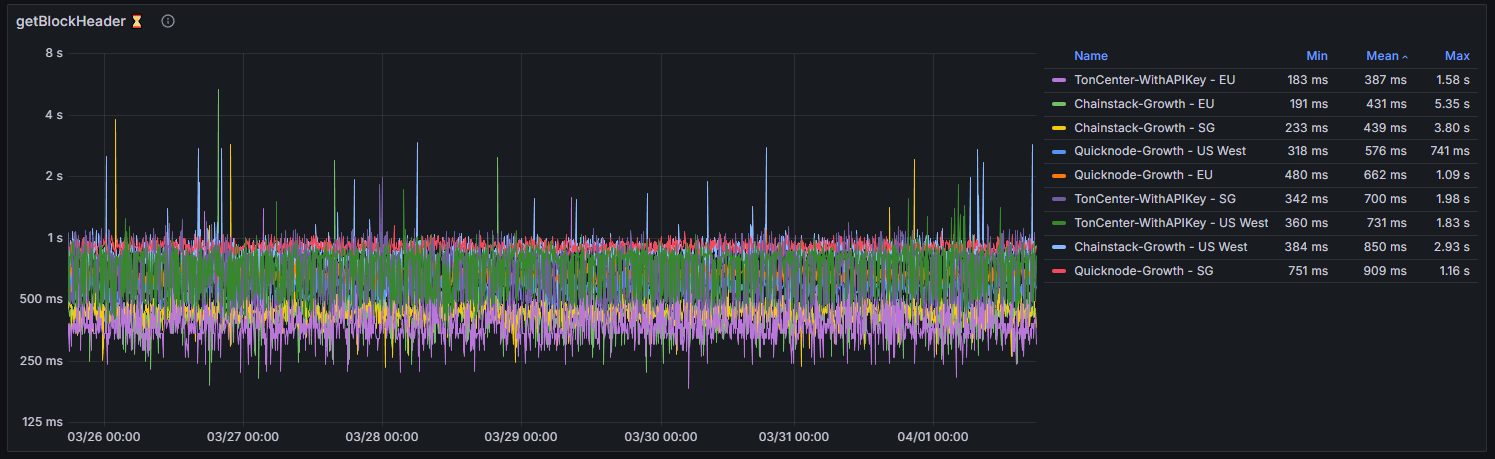Open color picker for Quicknode-Growth - EU swatch
This screenshot has height=459, width=1495.
[x=1059, y=175]
